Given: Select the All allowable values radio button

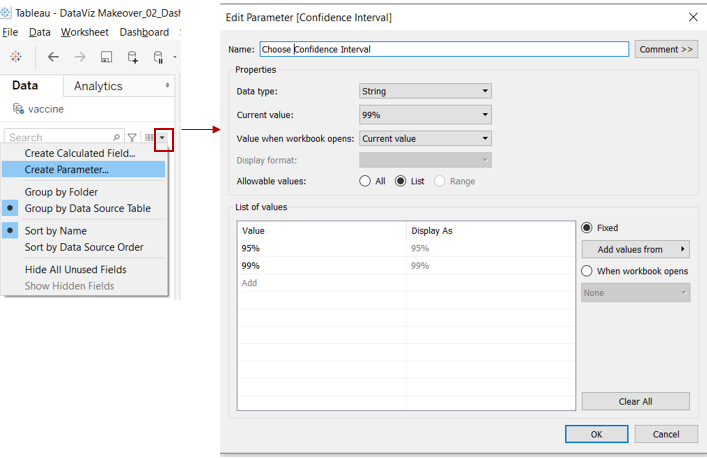Looking at the screenshot, I should (x=366, y=181).
